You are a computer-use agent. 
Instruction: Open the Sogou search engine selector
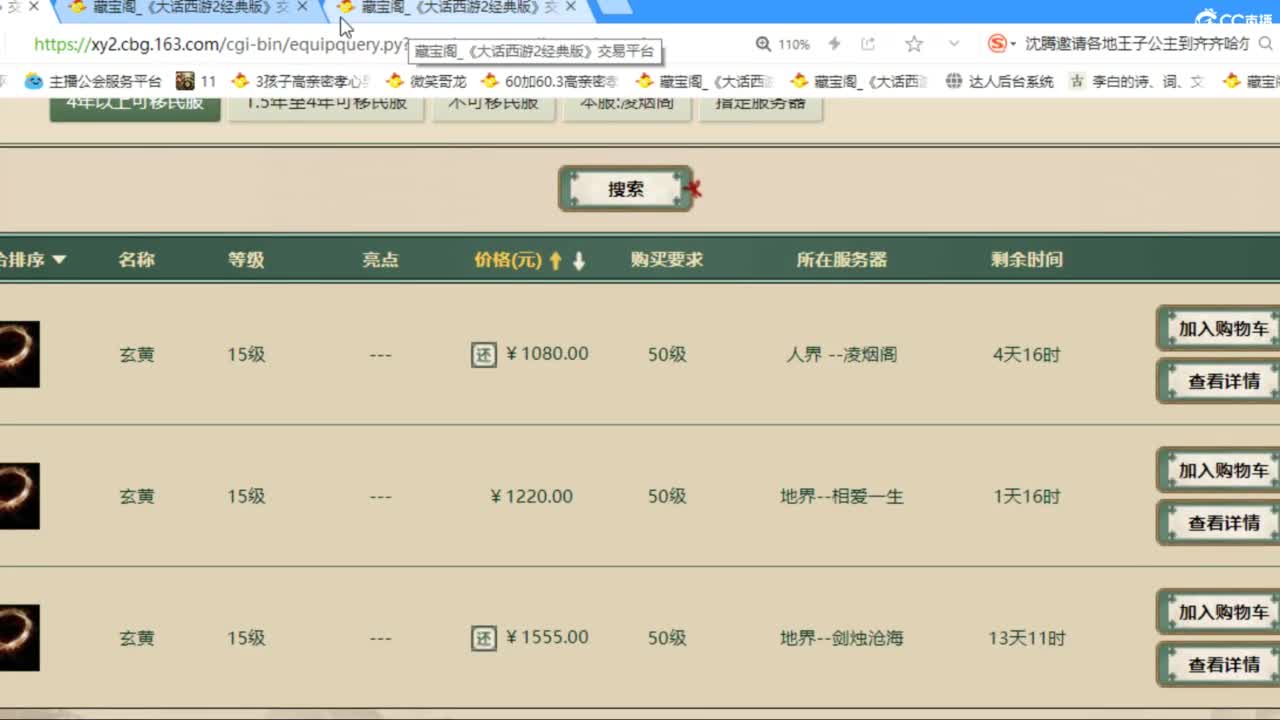point(1001,44)
